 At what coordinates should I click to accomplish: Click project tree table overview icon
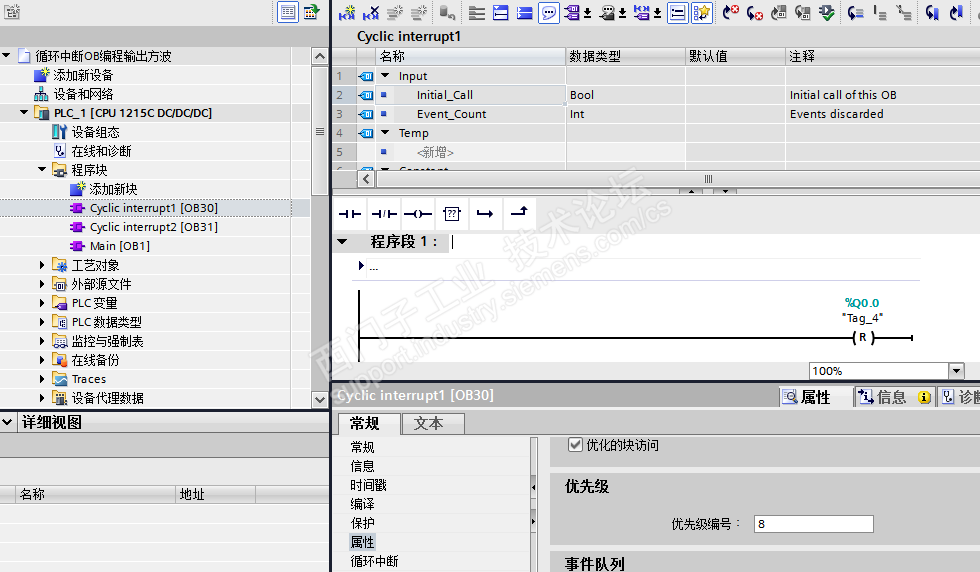tap(311, 12)
